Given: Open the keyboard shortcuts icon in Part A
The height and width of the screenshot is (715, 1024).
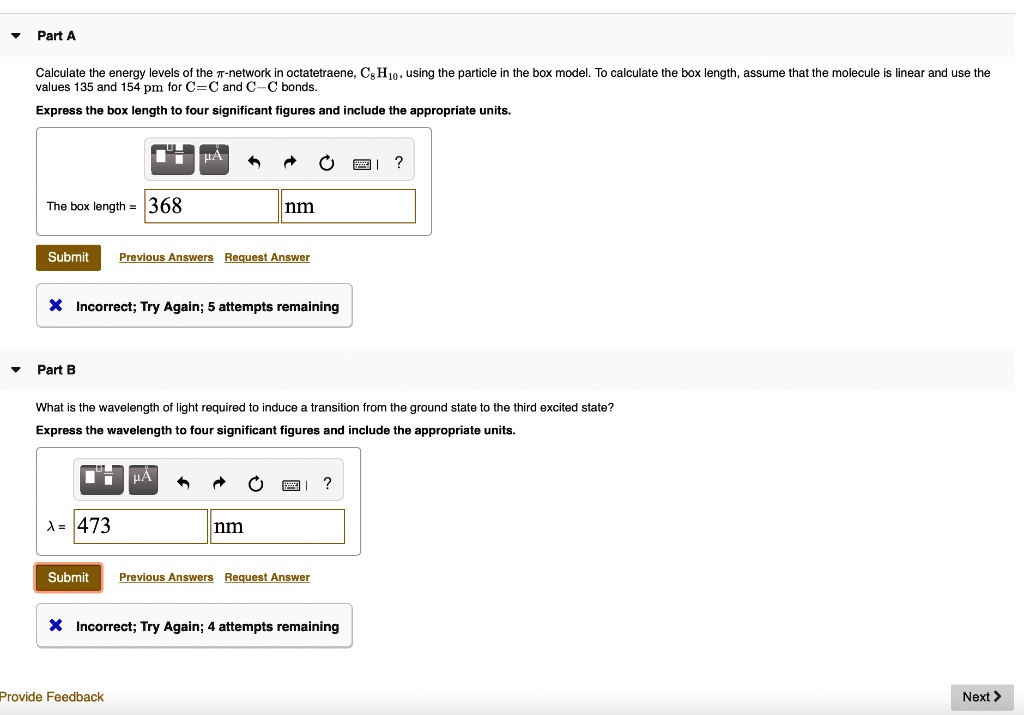Looking at the screenshot, I should (x=363, y=162).
